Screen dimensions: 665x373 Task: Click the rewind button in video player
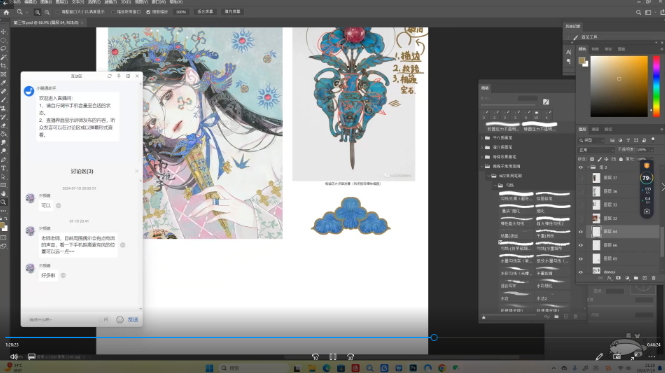(x=315, y=357)
